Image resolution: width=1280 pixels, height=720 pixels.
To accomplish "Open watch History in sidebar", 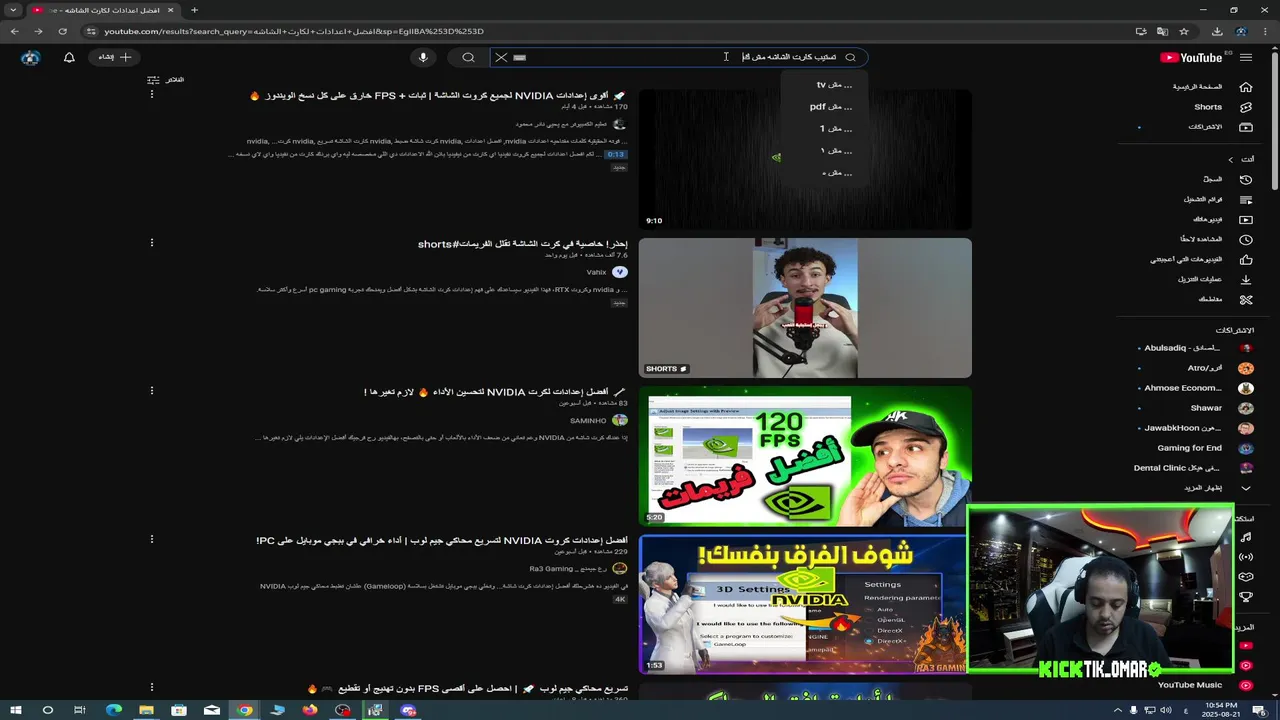I will (1245, 179).
